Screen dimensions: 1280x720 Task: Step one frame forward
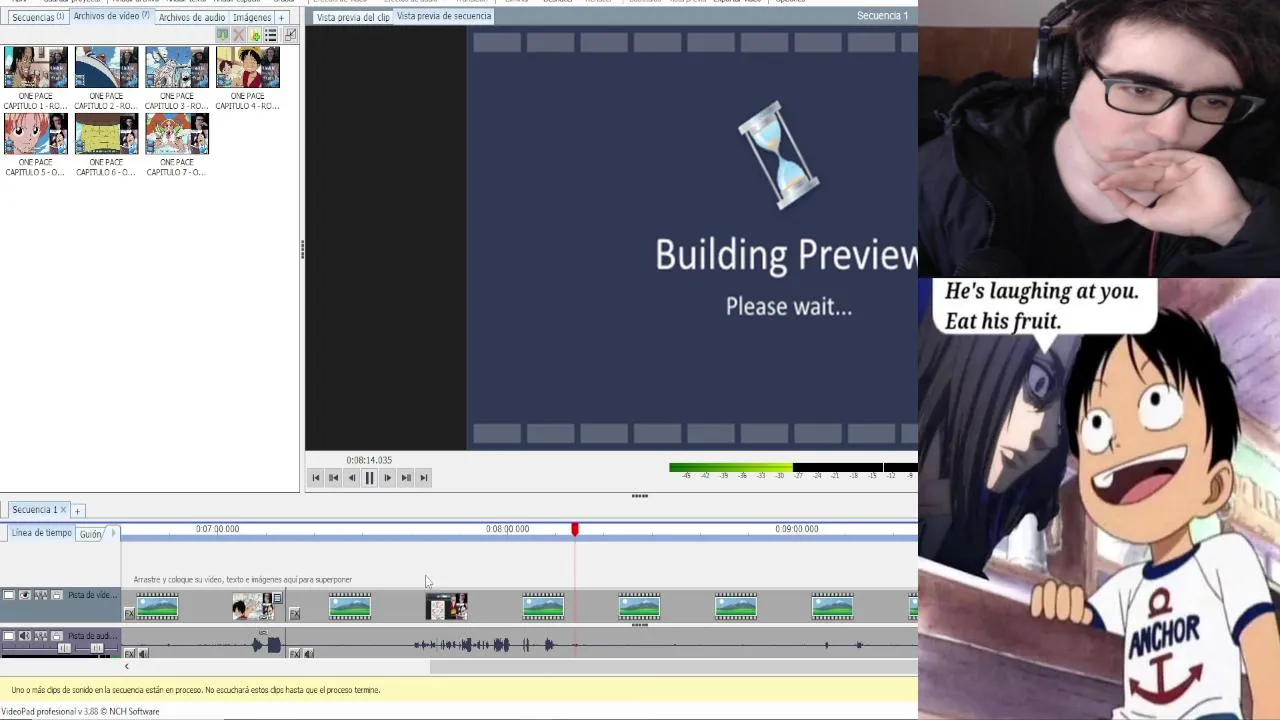(388, 478)
